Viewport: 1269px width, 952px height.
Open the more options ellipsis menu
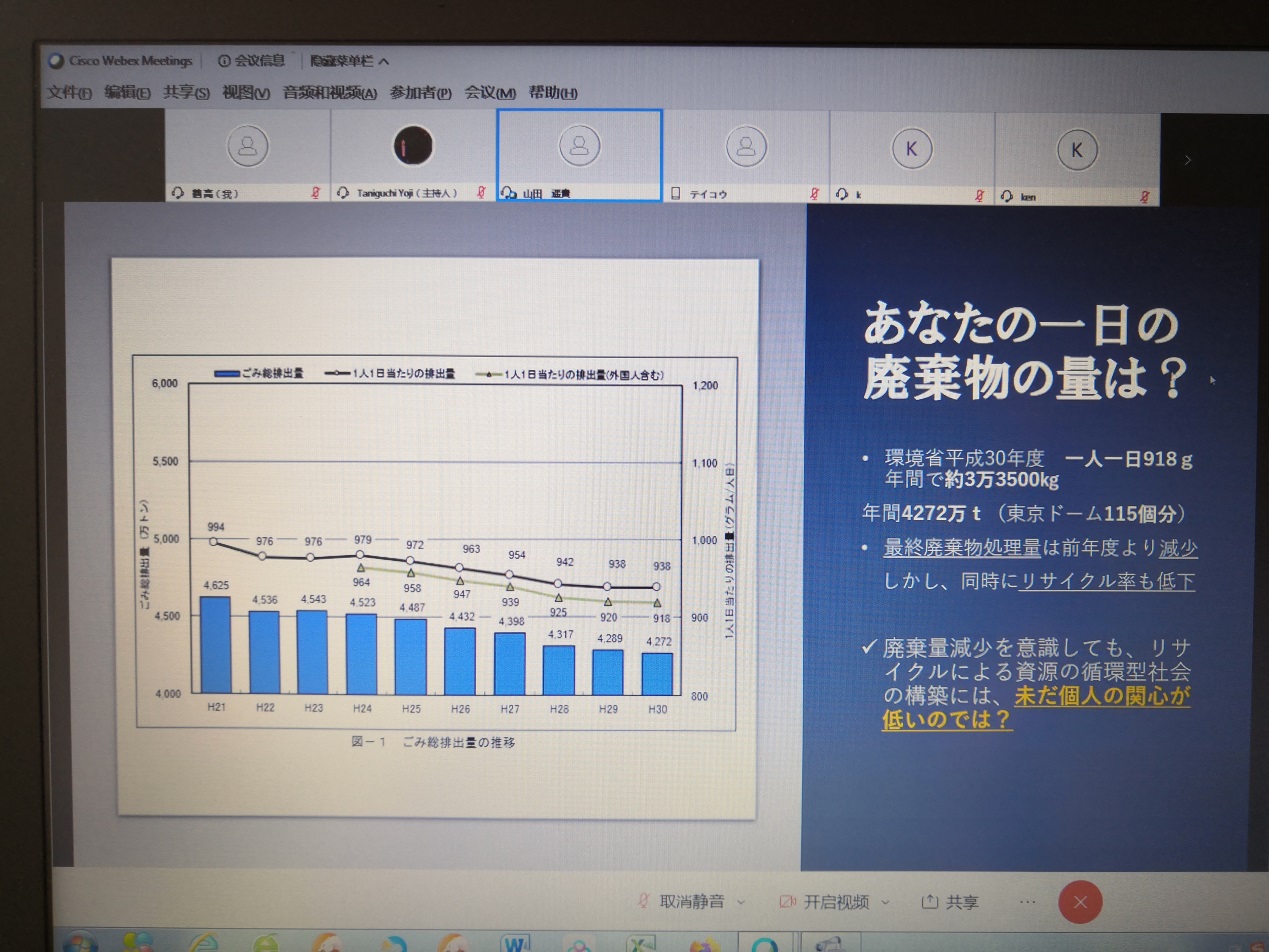(1027, 902)
